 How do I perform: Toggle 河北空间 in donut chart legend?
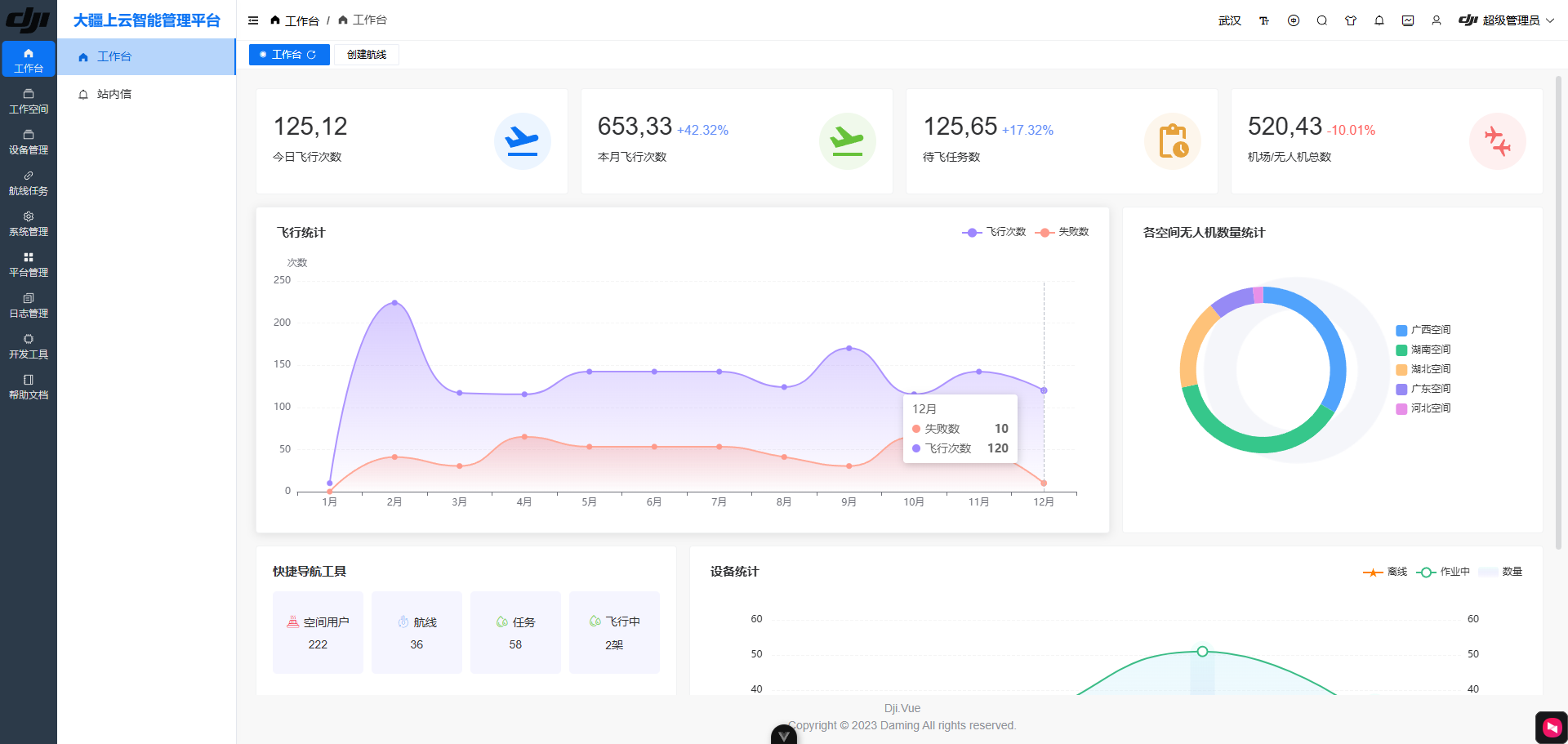tap(1423, 408)
